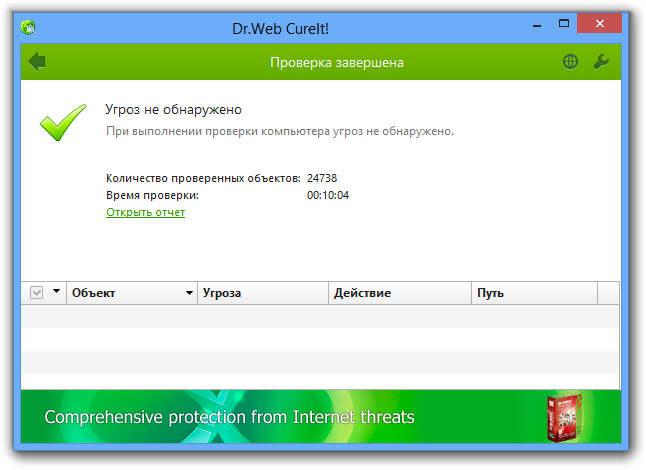Click the При выполнении проверки компьютера description
646x470 pixels.
[280, 131]
